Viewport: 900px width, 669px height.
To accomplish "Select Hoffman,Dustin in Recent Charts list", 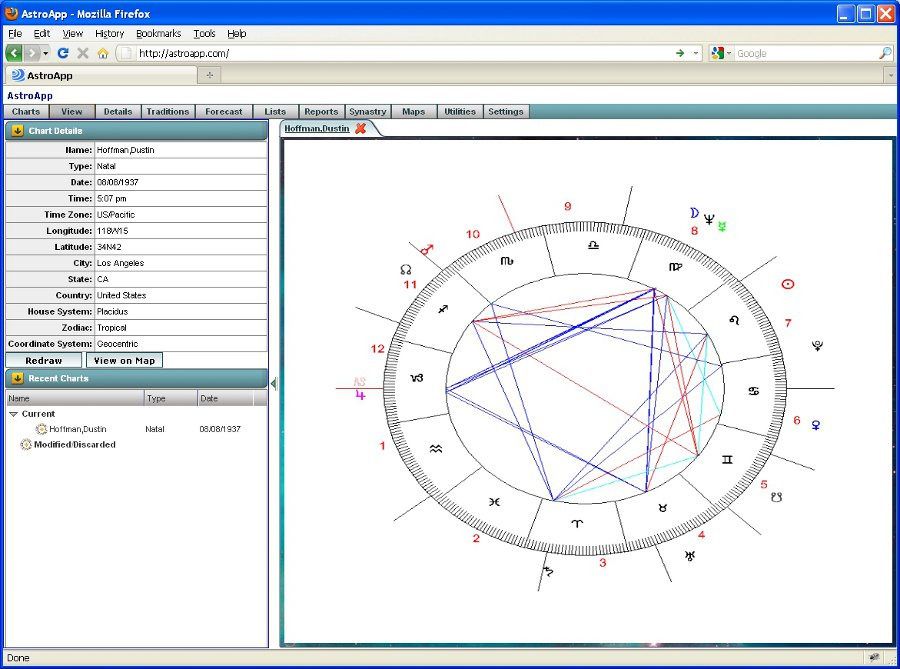I will point(77,429).
